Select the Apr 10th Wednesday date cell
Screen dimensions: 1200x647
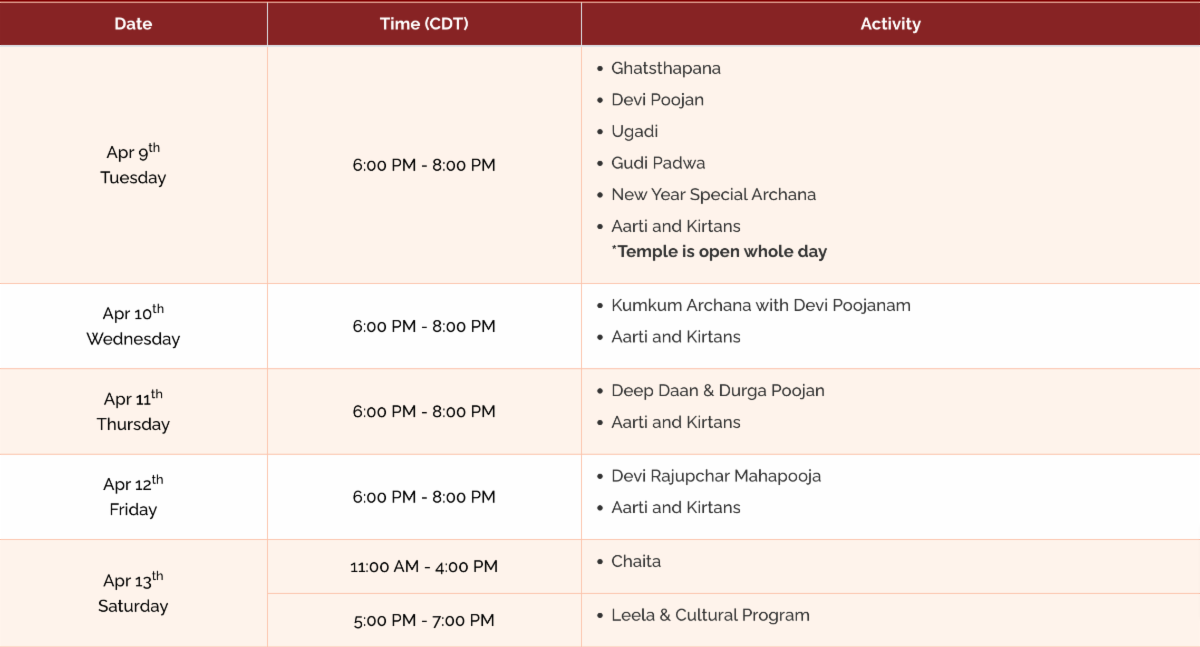click(x=133, y=326)
